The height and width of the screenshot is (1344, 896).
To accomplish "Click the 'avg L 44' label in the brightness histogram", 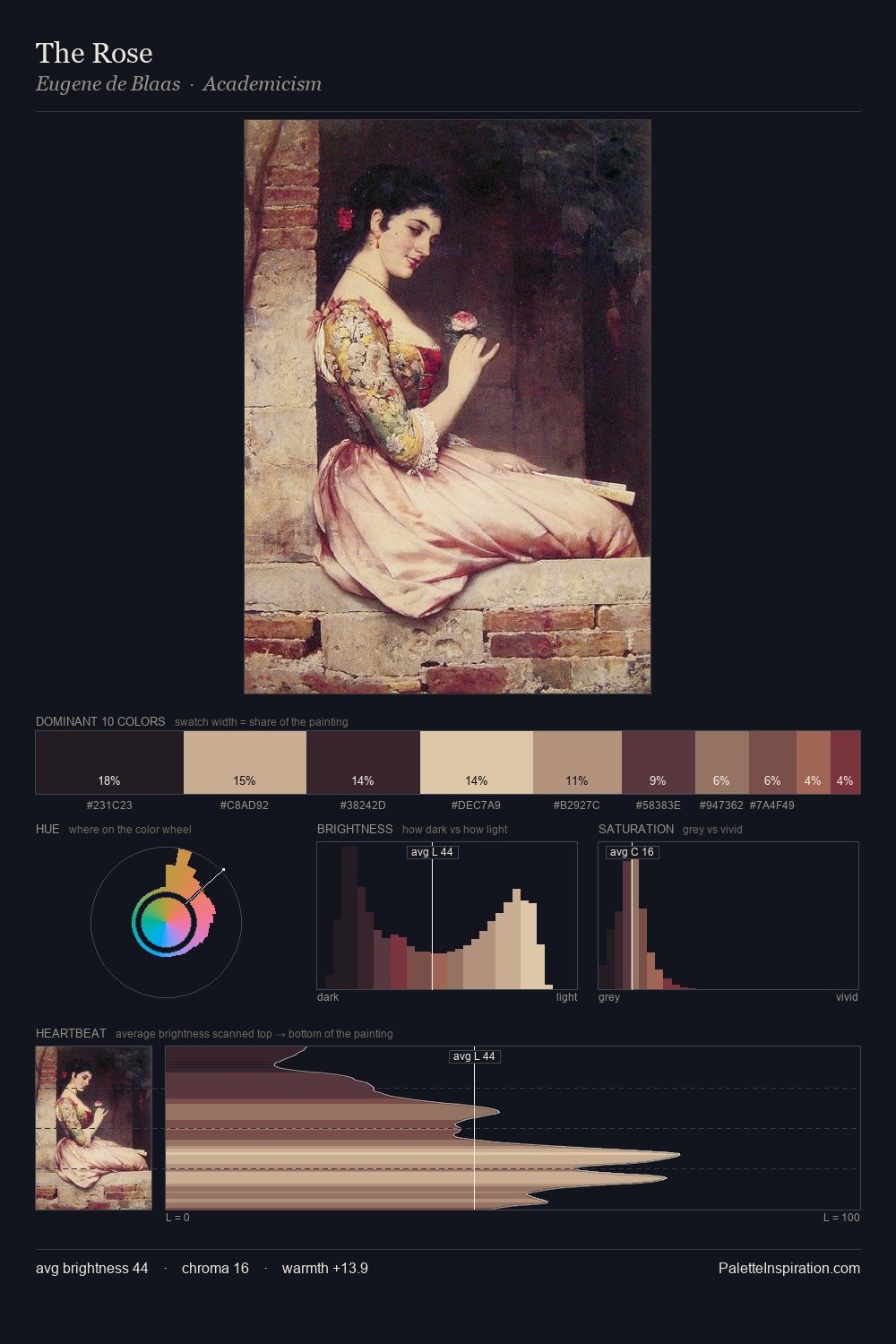I will point(432,852).
